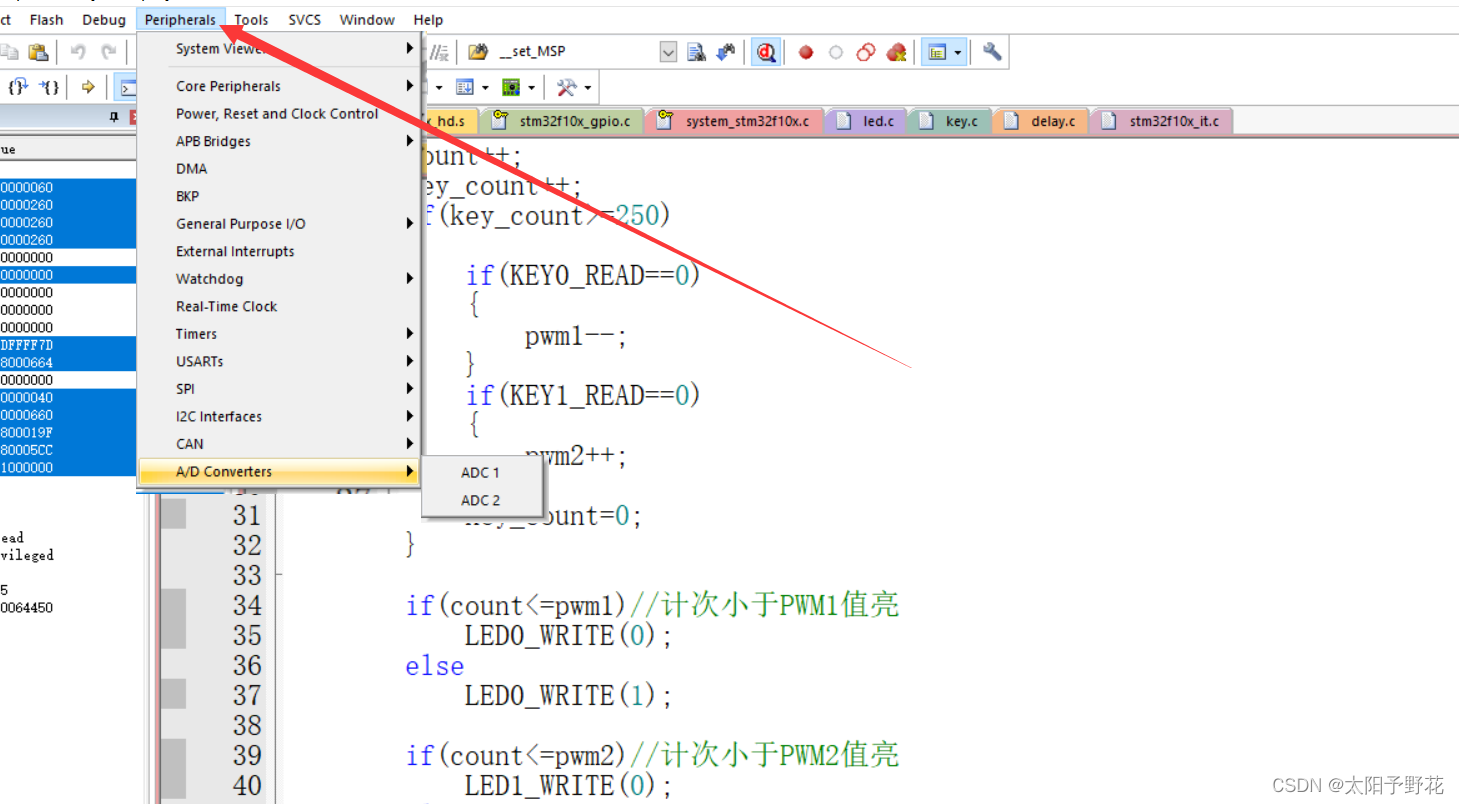Click the System Analyzer window icon

click(465, 87)
